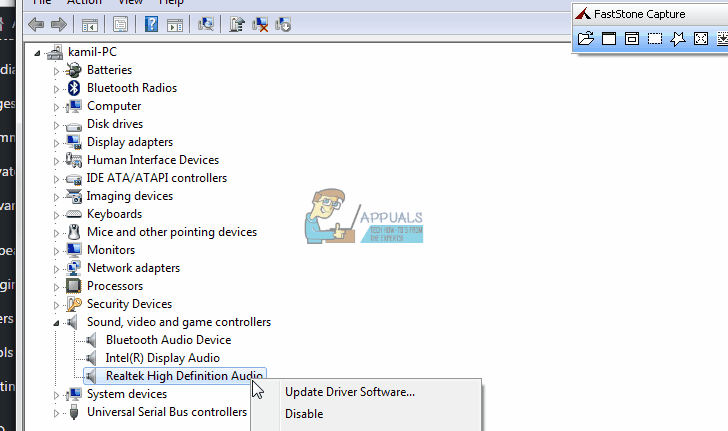Click the Bluetooth Radios icon

(x=74, y=88)
